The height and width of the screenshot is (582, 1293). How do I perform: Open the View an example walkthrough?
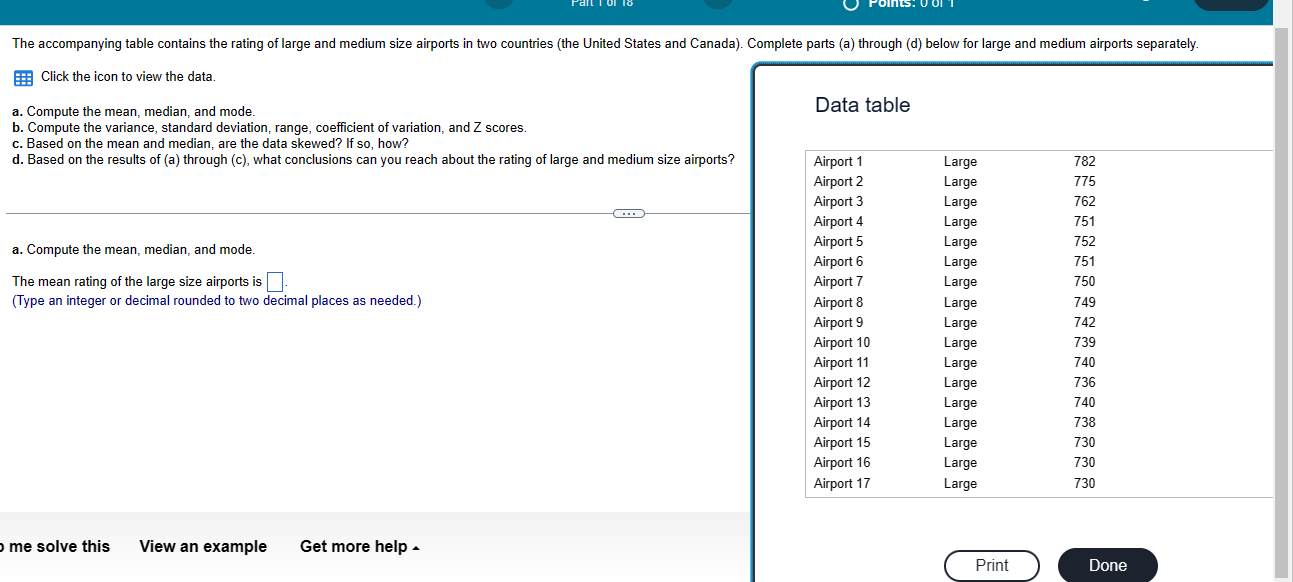tap(203, 546)
